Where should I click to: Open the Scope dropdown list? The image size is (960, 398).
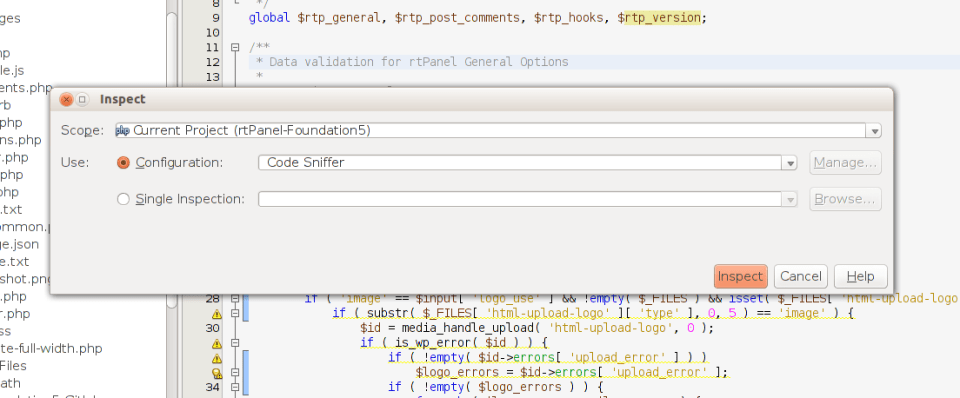point(875,130)
